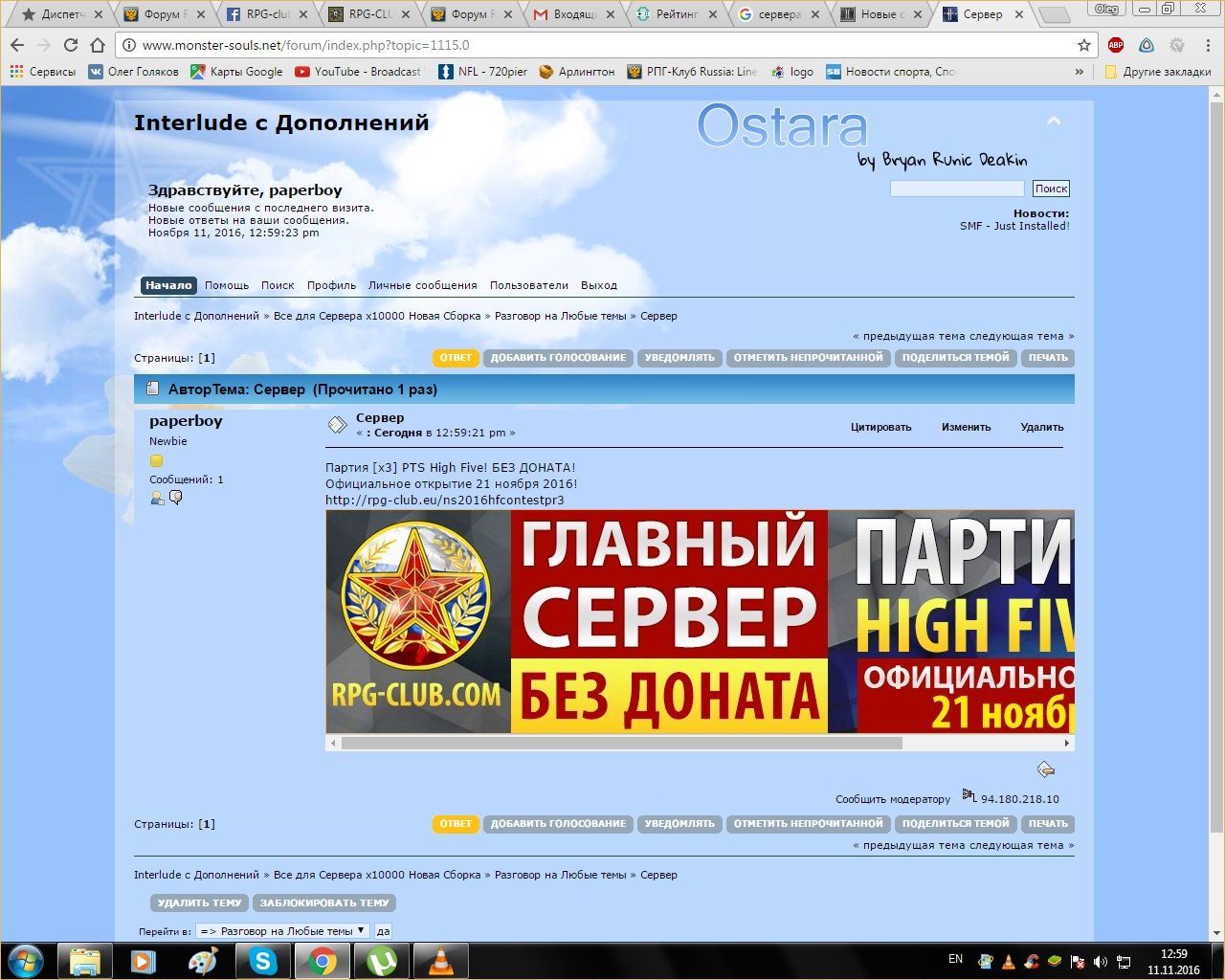Open the Adblock Plus extension icon
The width and height of the screenshot is (1225, 980).
tap(1116, 45)
